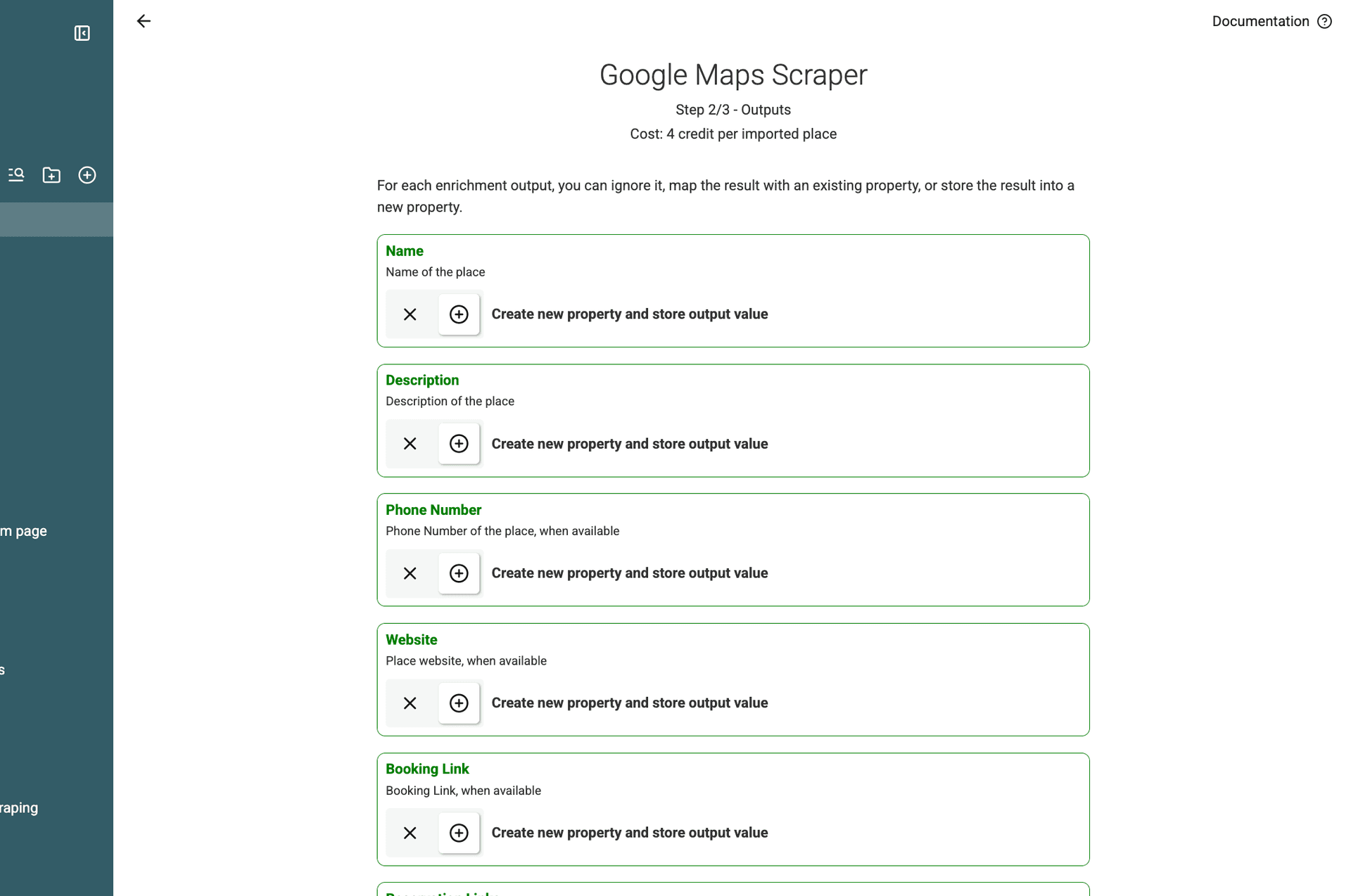The image size is (1351, 896).
Task: Open the search icon in the sidebar
Action: click(x=16, y=175)
